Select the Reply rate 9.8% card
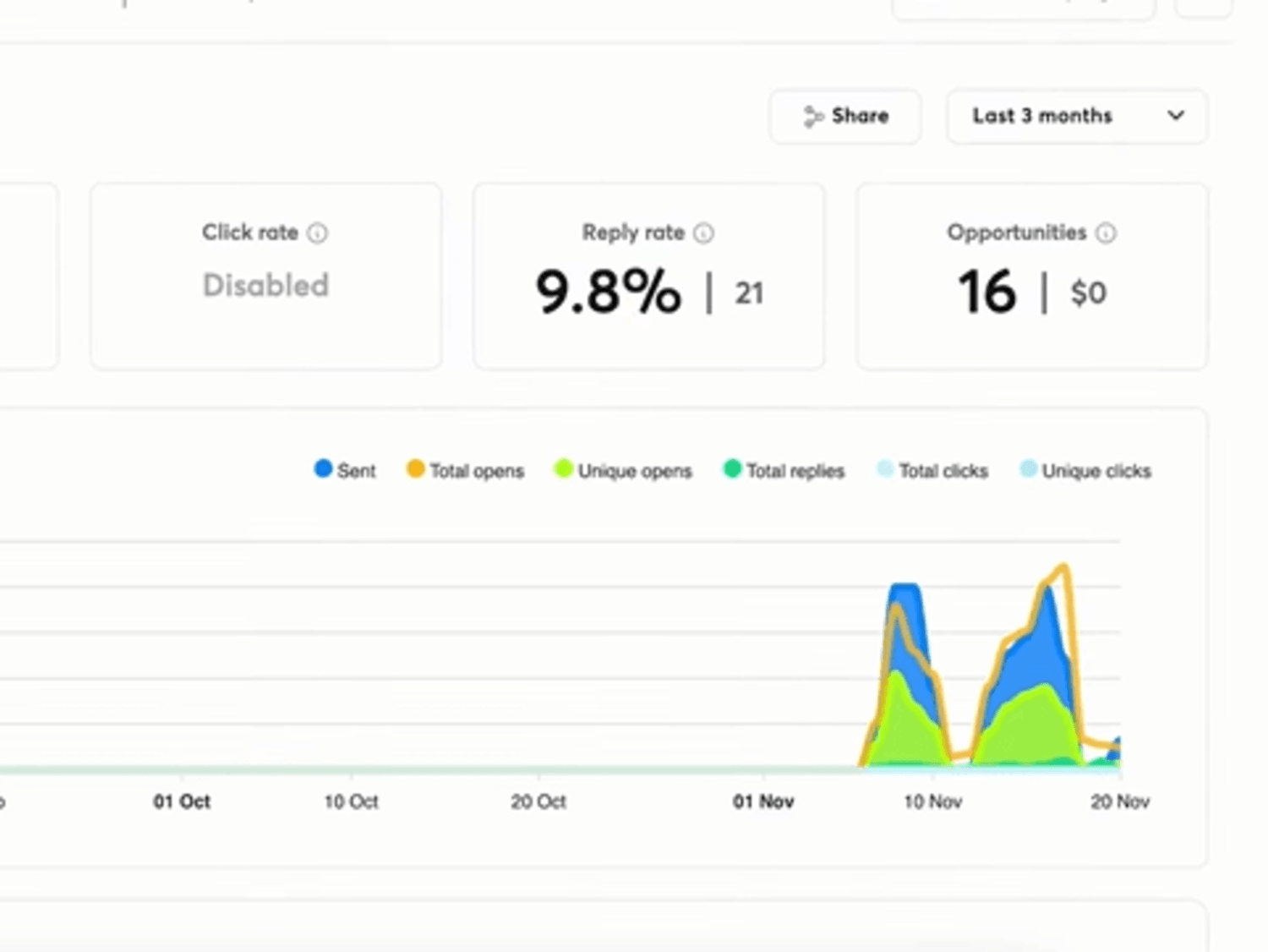 648,276
